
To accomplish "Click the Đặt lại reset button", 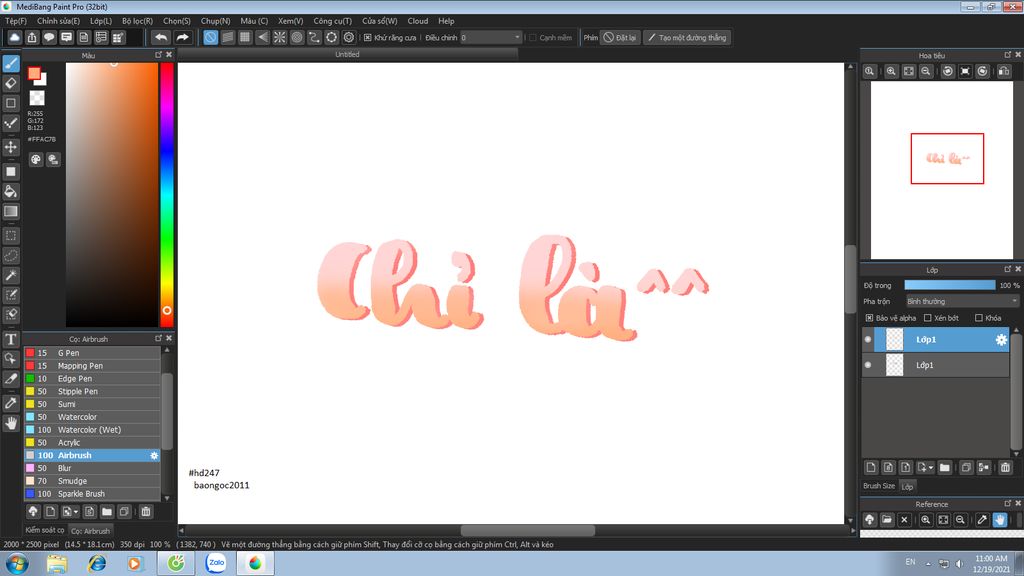I will tap(620, 37).
